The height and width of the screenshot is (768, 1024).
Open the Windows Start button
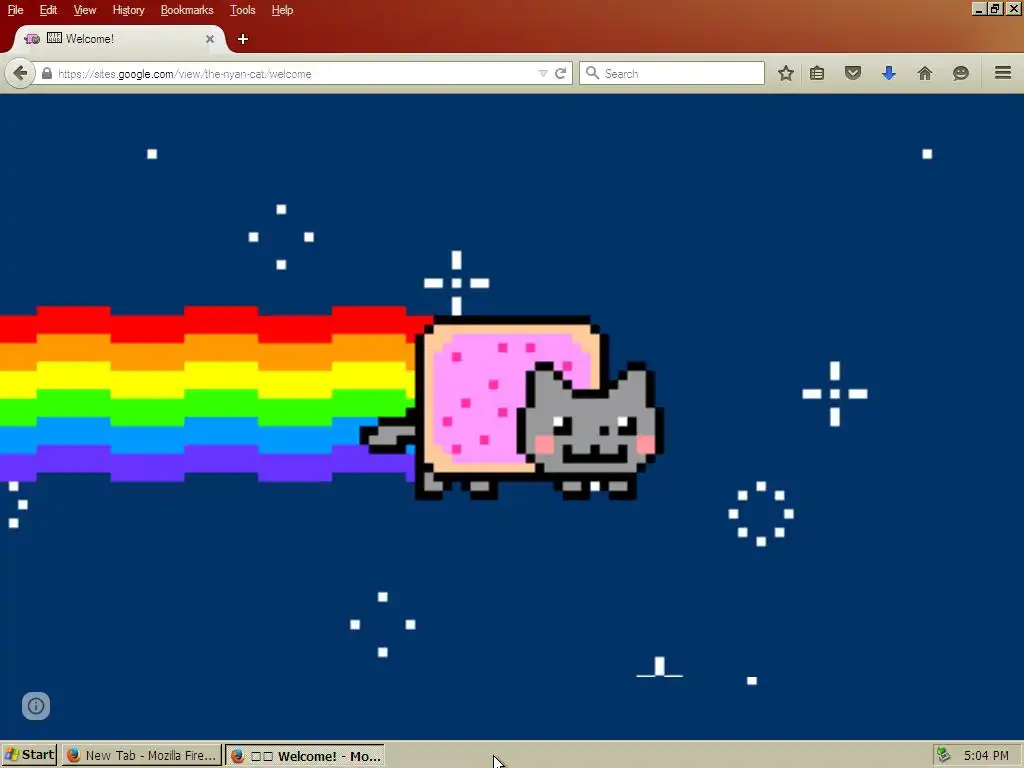click(29, 755)
